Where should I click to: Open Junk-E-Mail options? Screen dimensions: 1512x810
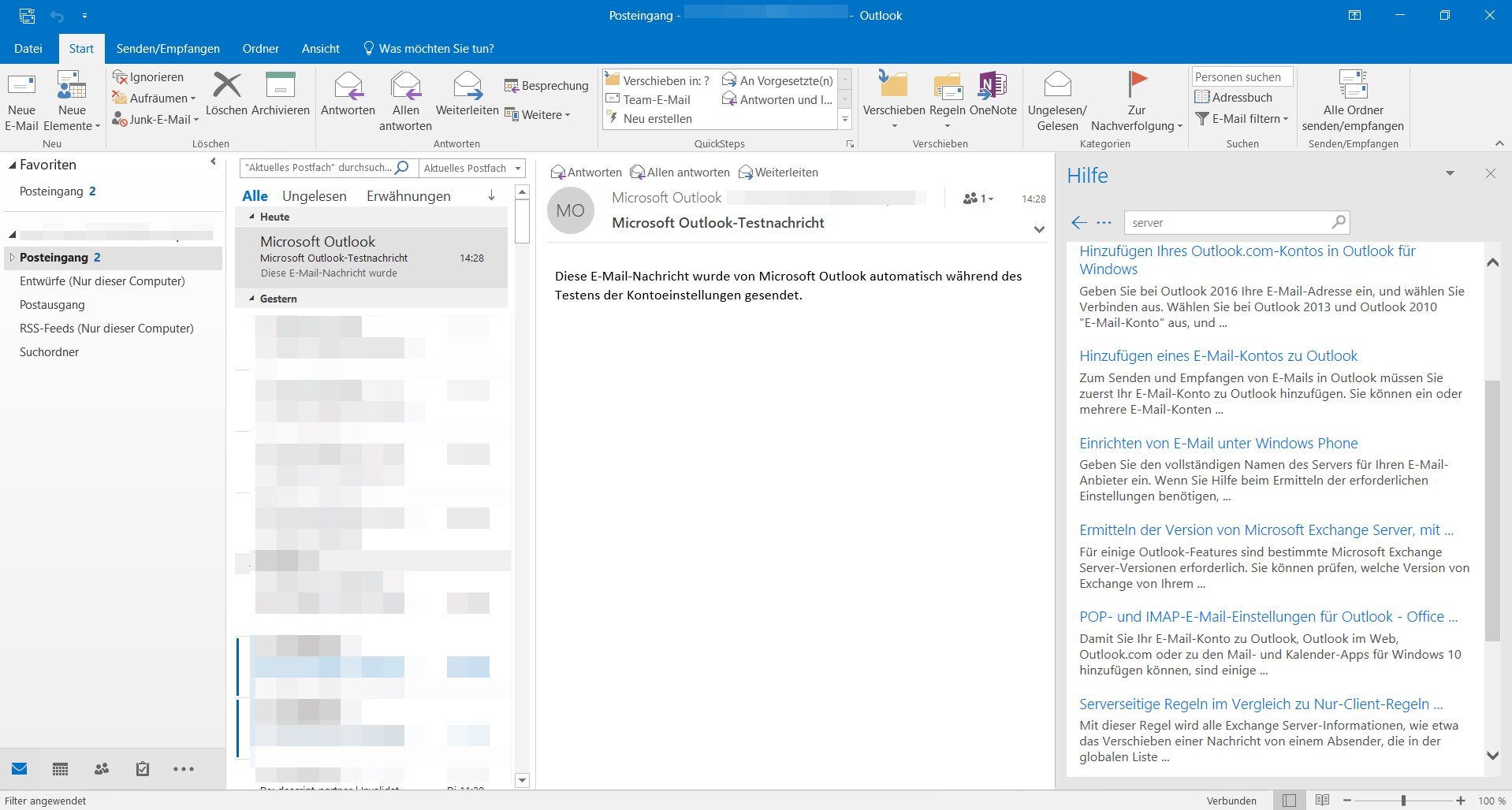[155, 120]
